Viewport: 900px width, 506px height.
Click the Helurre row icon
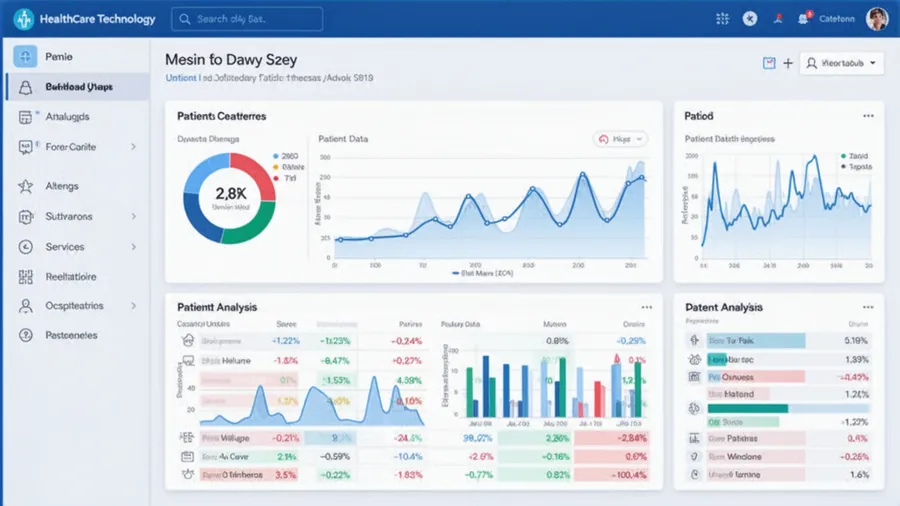point(188,361)
